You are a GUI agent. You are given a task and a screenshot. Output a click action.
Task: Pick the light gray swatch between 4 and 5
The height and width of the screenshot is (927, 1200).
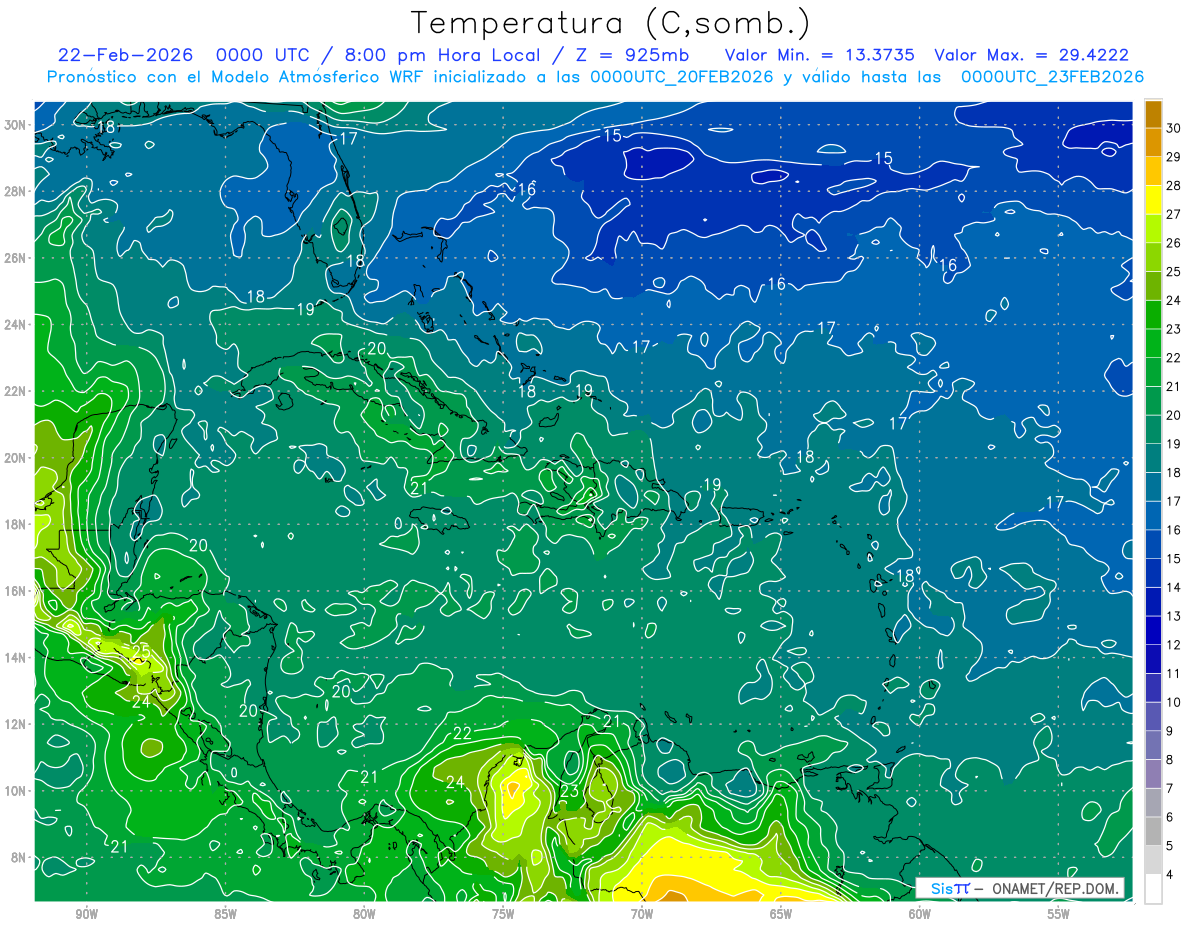[x=1153, y=861]
